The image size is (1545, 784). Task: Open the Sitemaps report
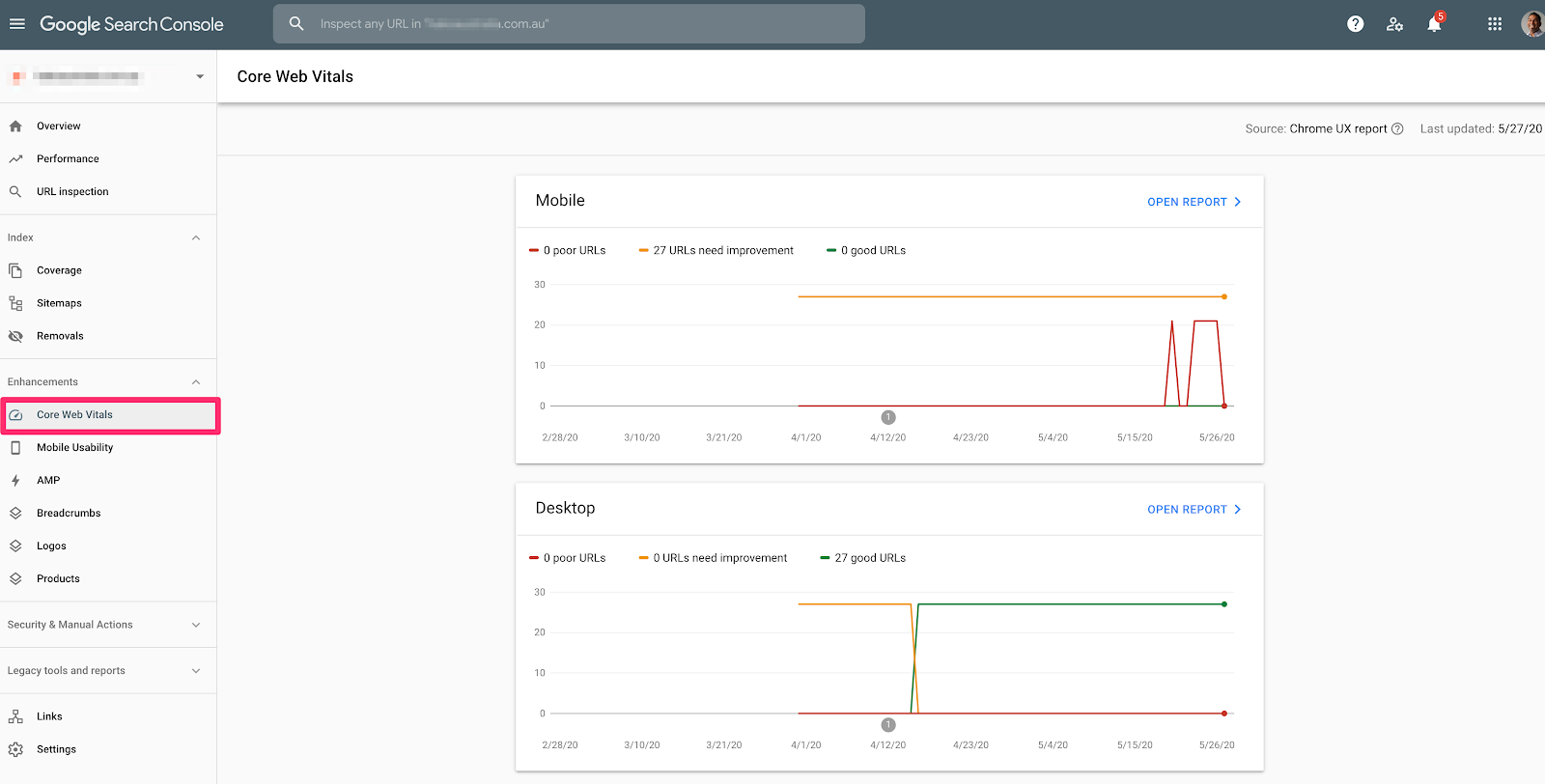(59, 303)
